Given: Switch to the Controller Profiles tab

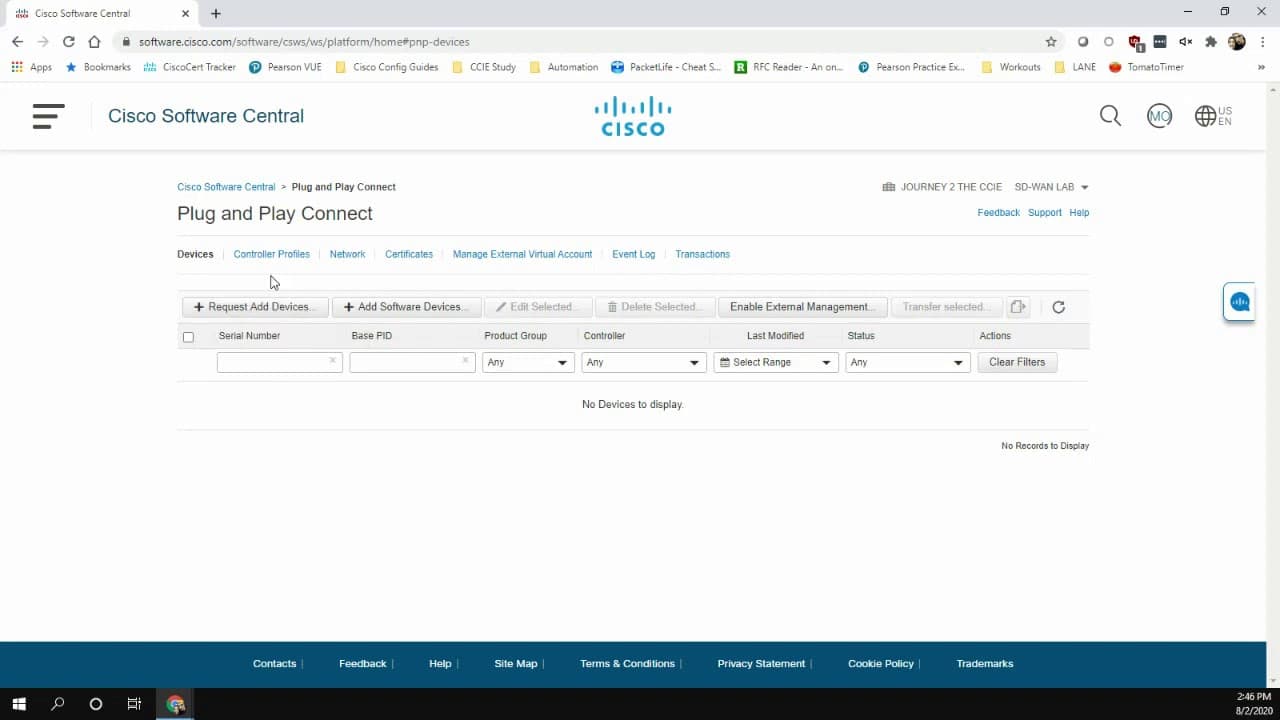Looking at the screenshot, I should pyautogui.click(x=272, y=254).
